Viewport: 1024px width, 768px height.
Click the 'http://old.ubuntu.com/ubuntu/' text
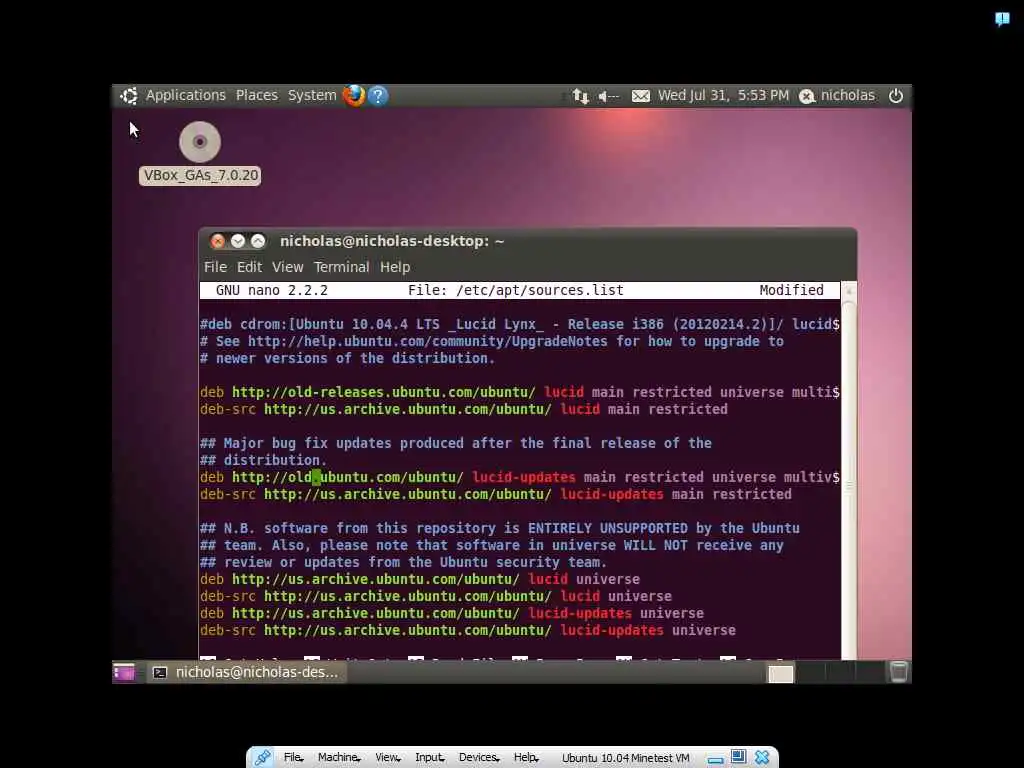tap(347, 477)
